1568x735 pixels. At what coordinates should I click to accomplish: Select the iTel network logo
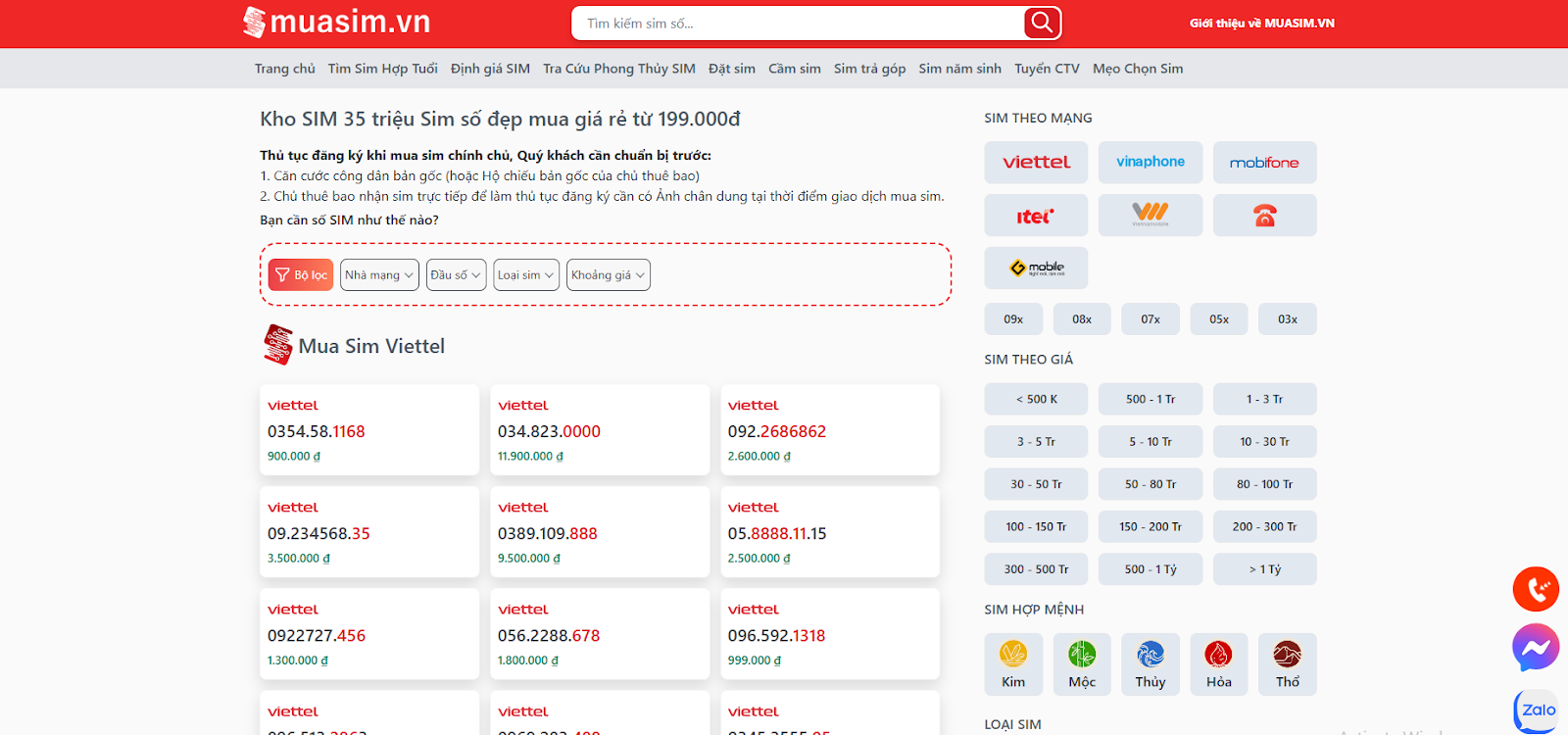1036,216
